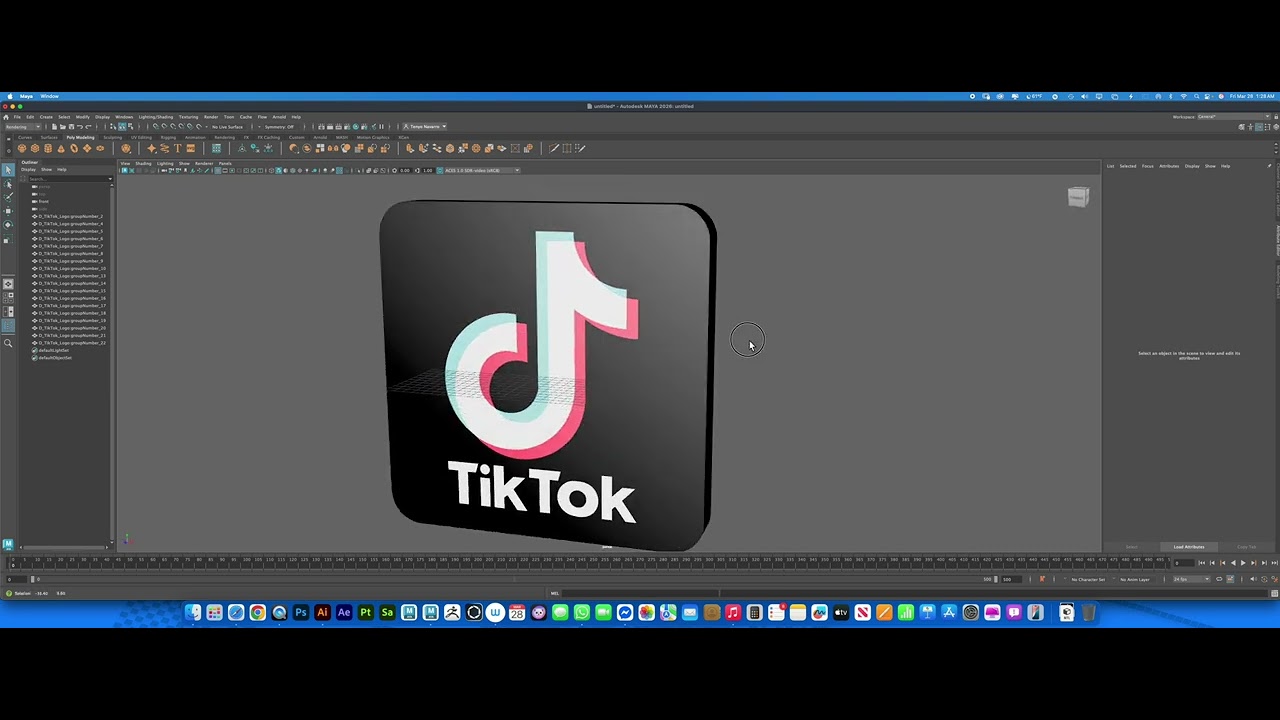Open the Attribute Editor Focus menu
Screen dimensions: 1280x720
[x=1148, y=166]
